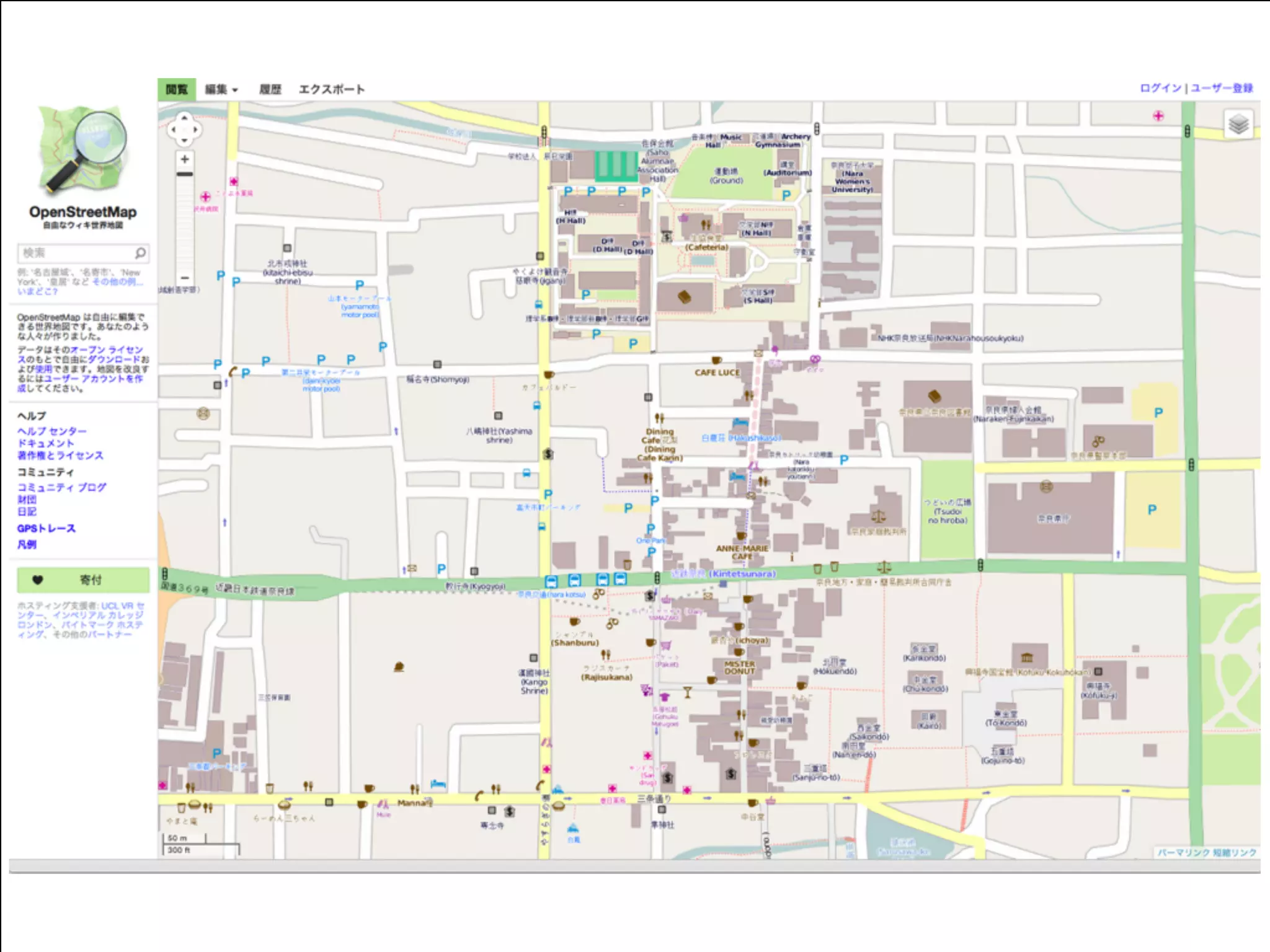Open the 履歴 tab
Screen dimensions: 1270x952
(x=270, y=90)
